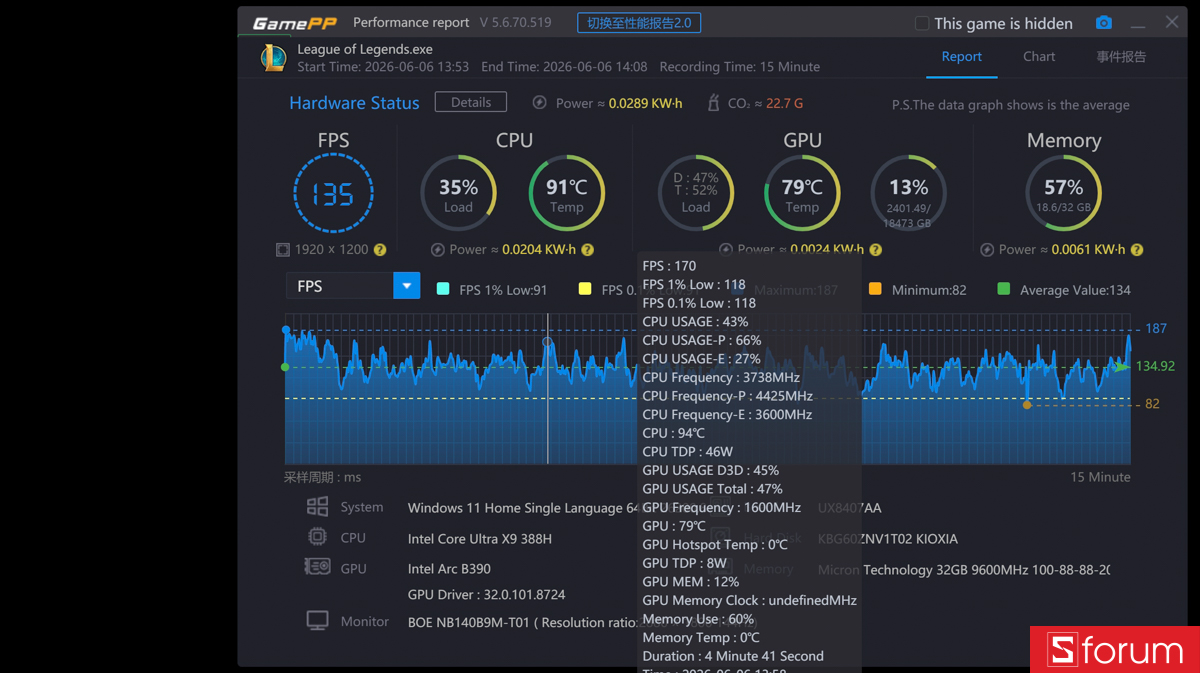Click the GamePP logo

coord(293,22)
